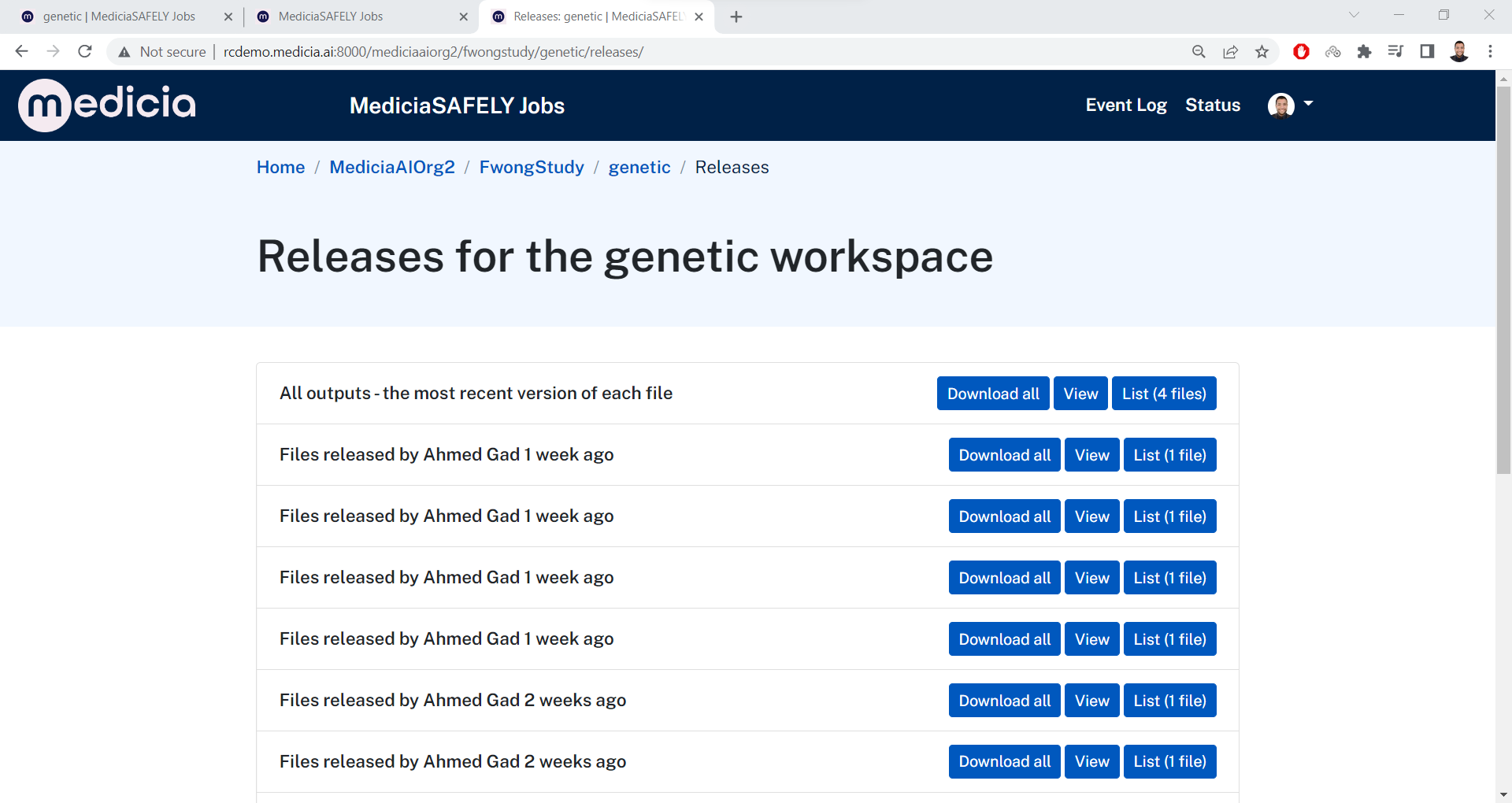Open tab search chevron

click(1354, 15)
